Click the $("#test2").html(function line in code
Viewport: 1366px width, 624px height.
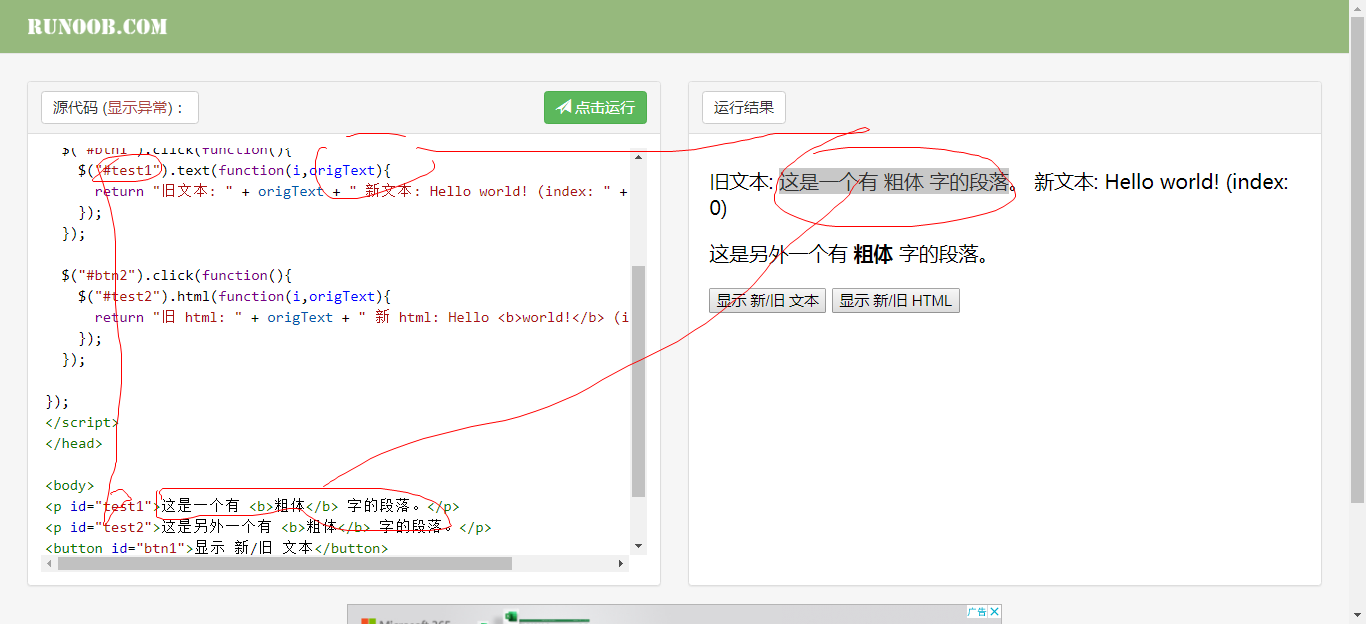pos(235,296)
